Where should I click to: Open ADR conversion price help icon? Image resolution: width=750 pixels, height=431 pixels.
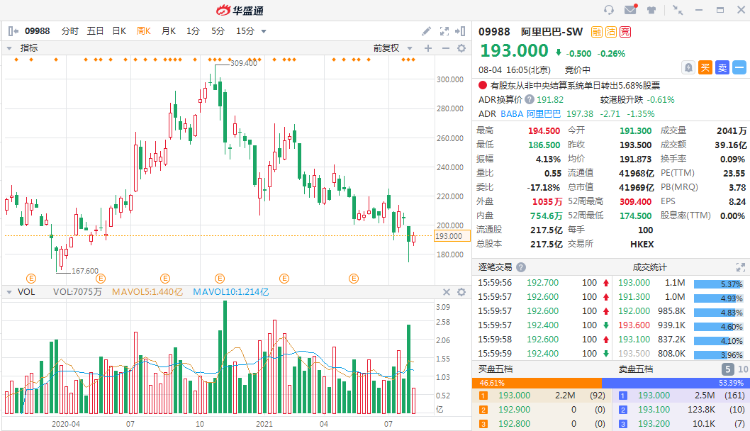[x=529, y=99]
